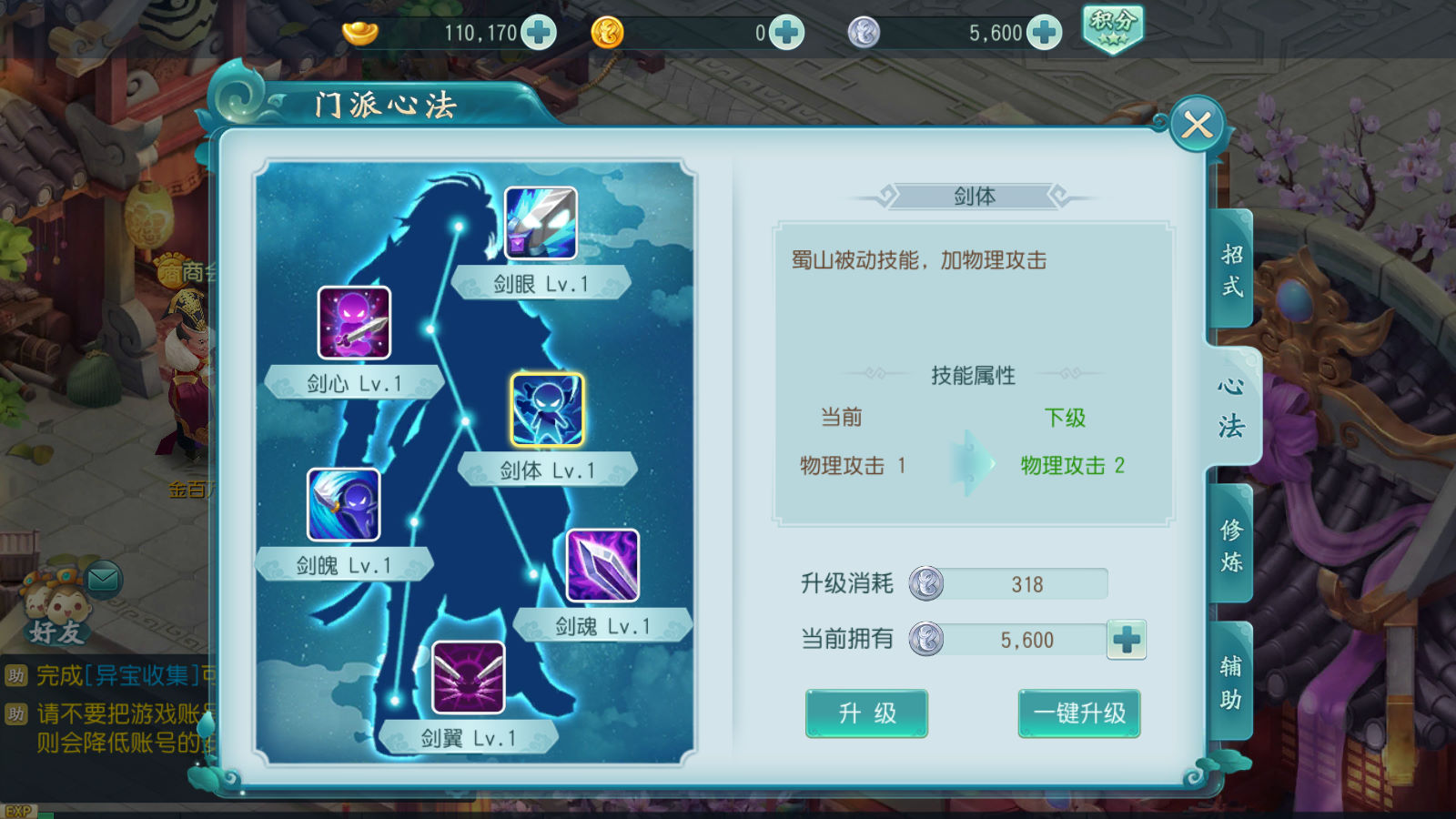Select the 剑眼 skill icon
This screenshot has height=819, width=1456.
[541, 223]
